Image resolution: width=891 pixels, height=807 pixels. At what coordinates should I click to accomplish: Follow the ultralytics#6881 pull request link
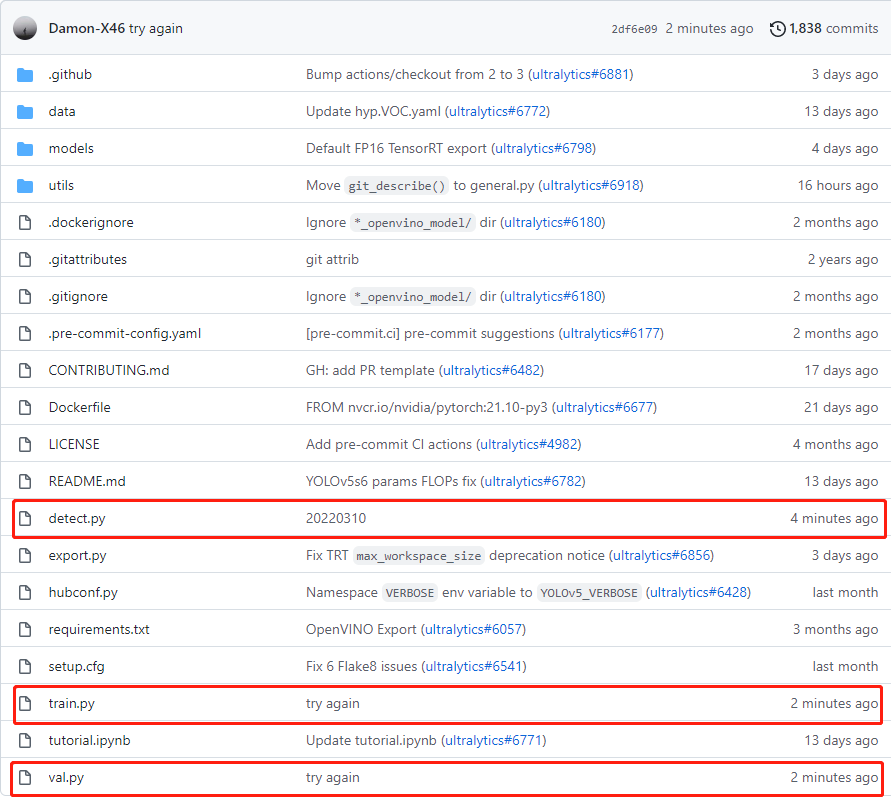point(581,74)
